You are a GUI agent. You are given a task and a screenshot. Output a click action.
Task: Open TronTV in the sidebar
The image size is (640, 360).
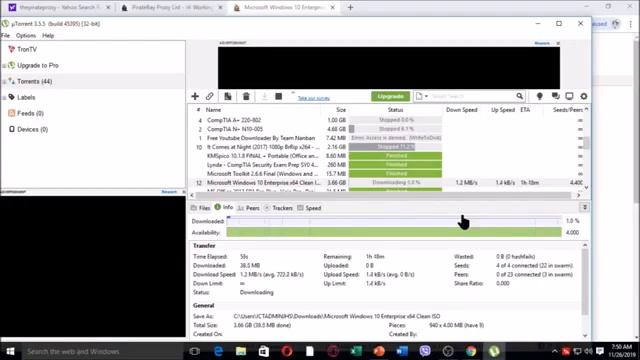tap(27, 49)
